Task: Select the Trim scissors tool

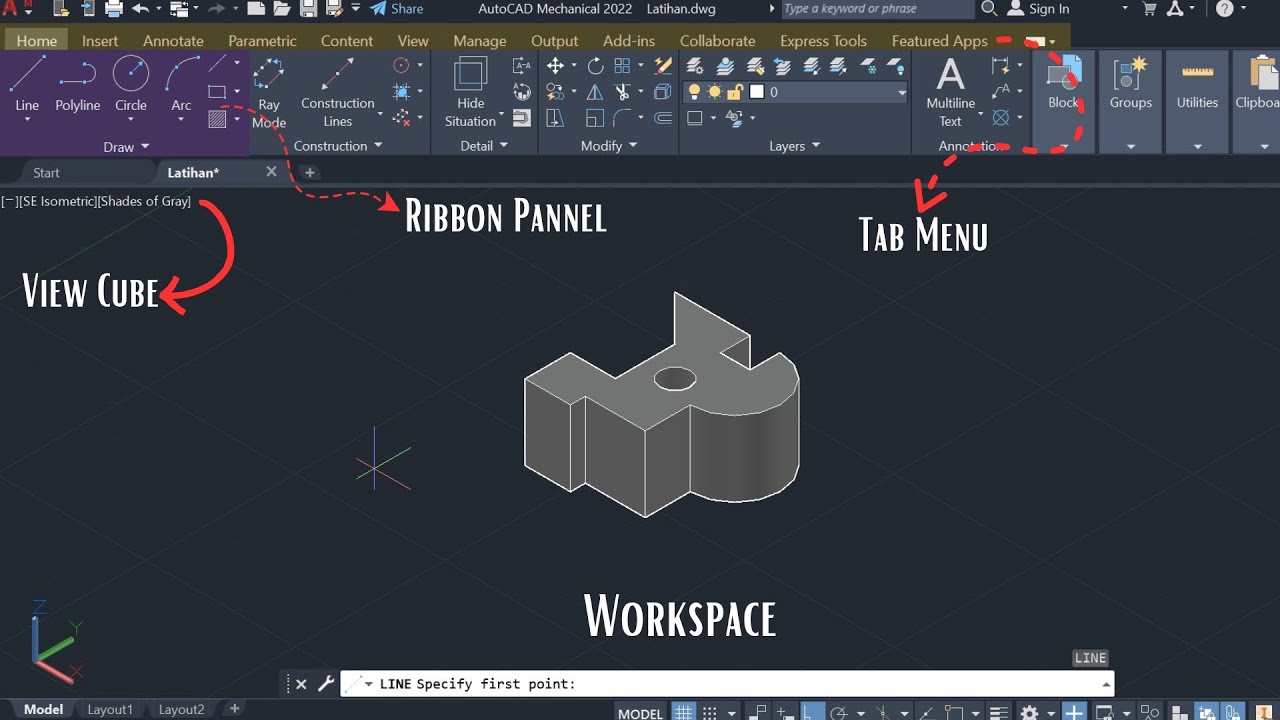Action: pyautogui.click(x=622, y=93)
